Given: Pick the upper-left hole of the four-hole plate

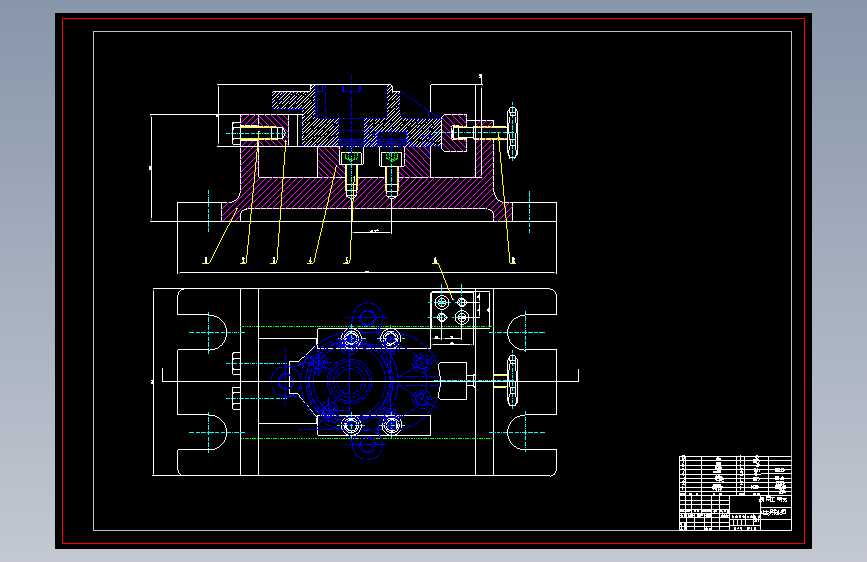Looking at the screenshot, I should [441, 302].
